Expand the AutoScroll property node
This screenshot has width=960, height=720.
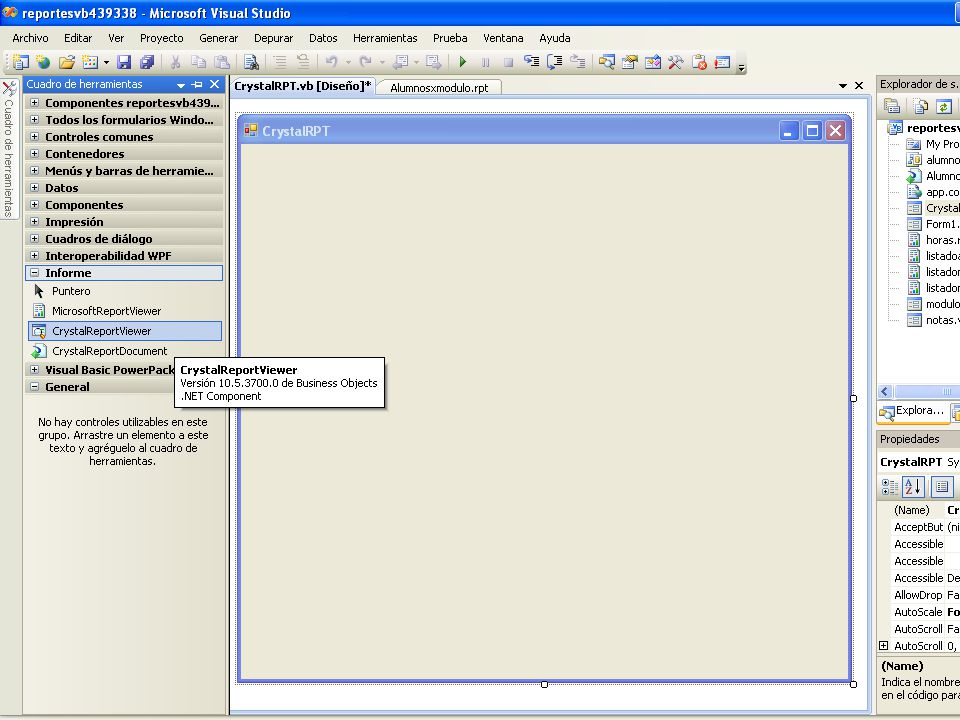click(883, 646)
